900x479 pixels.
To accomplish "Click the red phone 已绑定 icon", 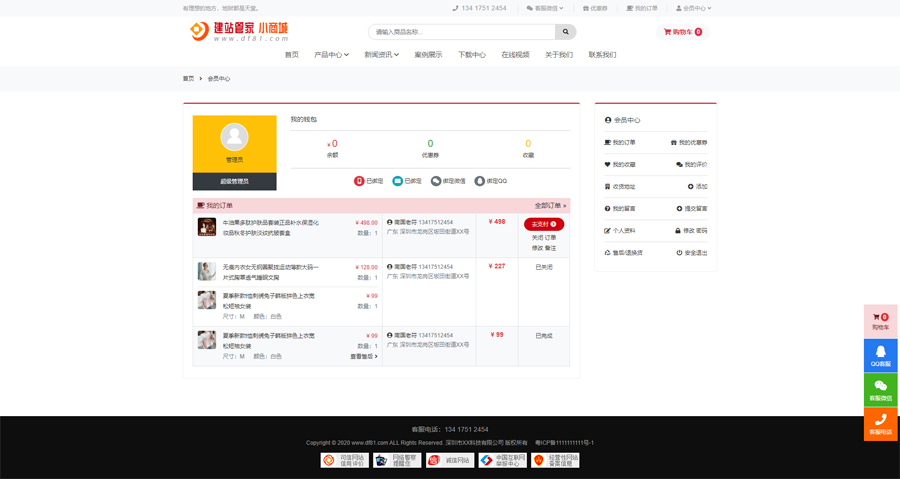I will point(360,181).
